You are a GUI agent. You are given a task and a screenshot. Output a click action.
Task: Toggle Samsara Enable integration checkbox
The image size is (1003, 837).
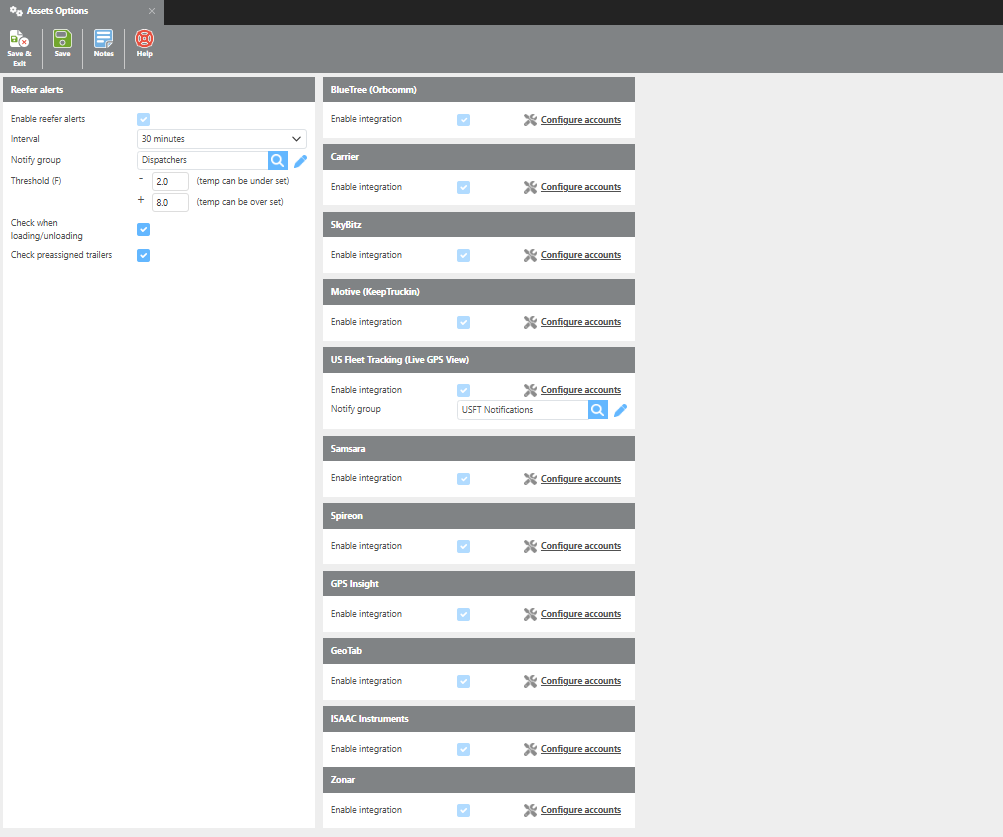[x=463, y=479]
